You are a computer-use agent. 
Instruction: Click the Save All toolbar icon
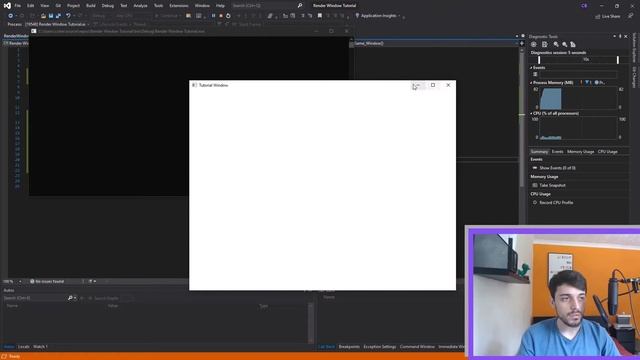58,16
